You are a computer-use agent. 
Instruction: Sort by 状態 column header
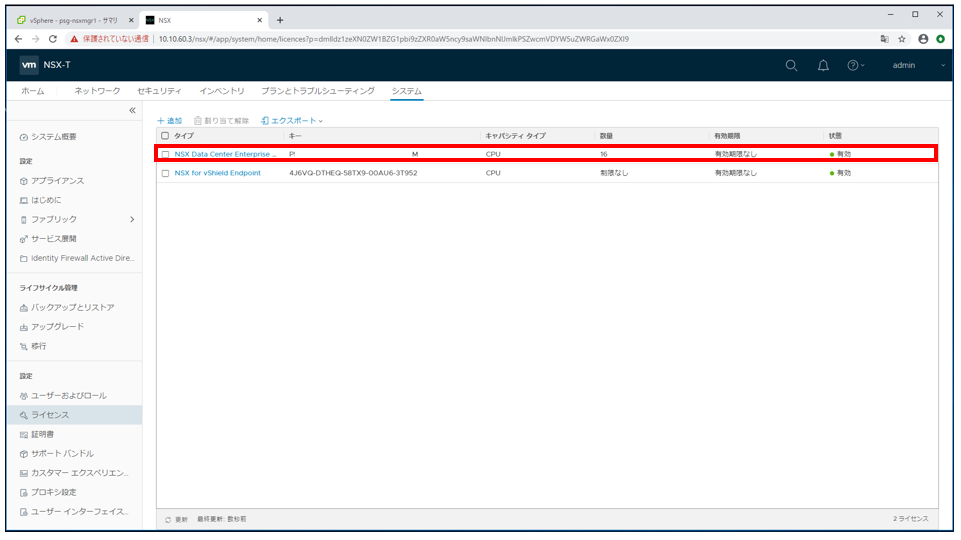pos(835,135)
